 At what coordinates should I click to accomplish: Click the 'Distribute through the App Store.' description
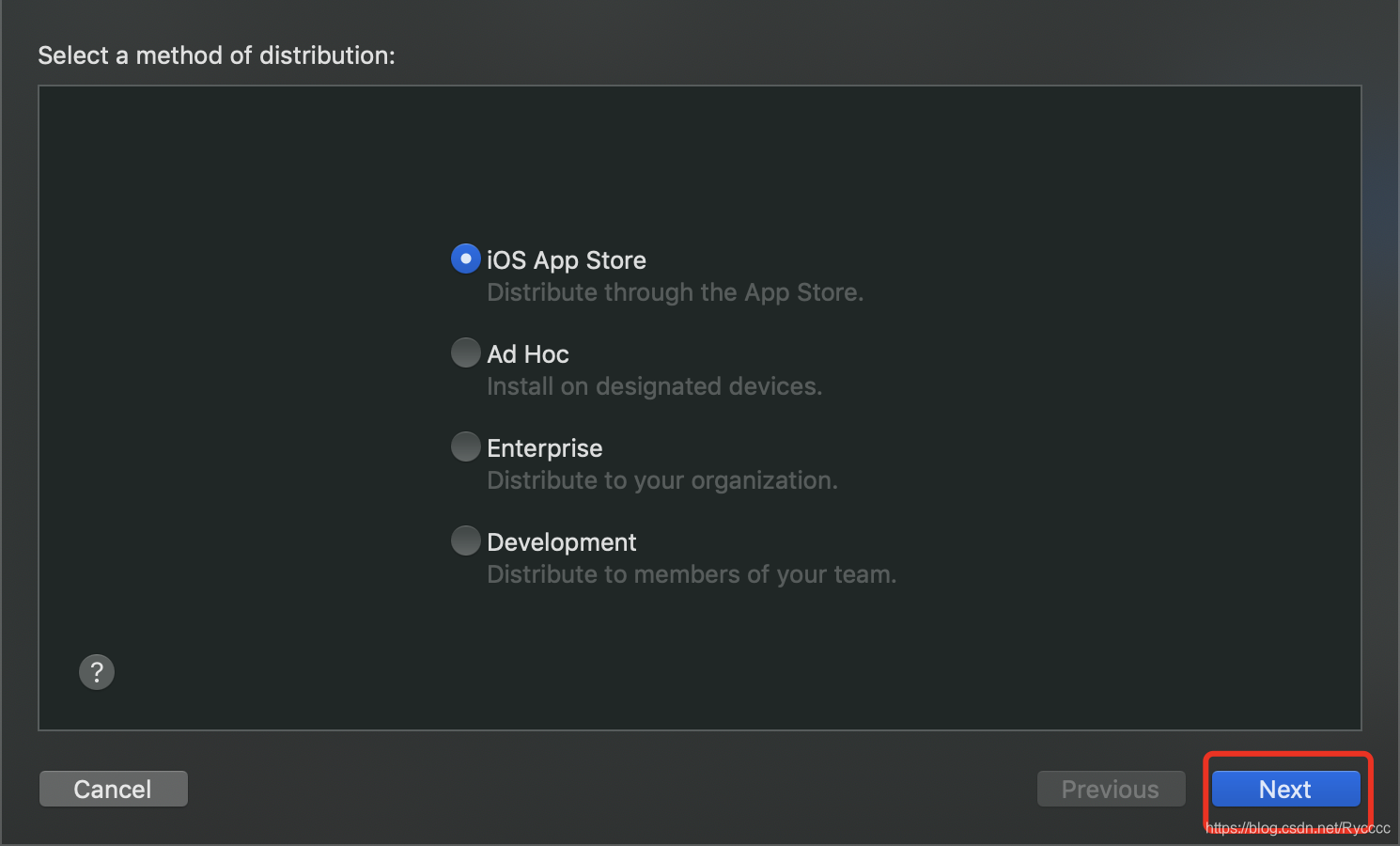[x=675, y=292]
